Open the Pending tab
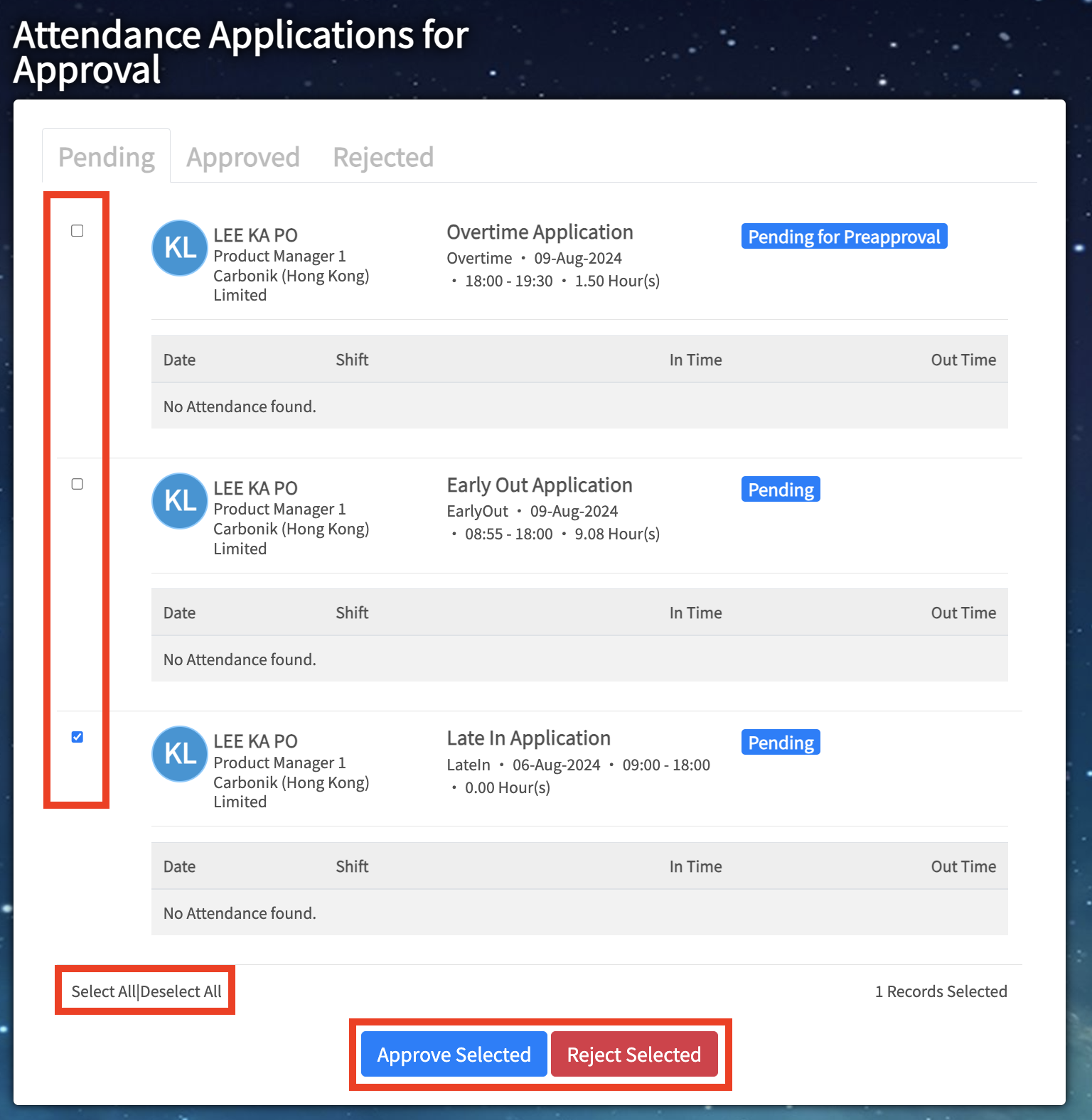The width and height of the screenshot is (1092, 1120). click(x=107, y=157)
